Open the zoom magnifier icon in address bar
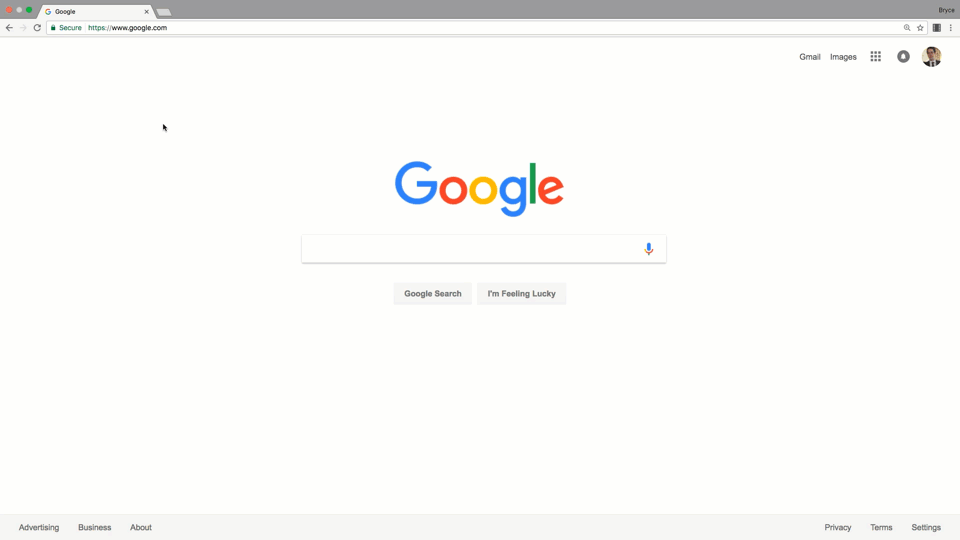 [x=907, y=28]
